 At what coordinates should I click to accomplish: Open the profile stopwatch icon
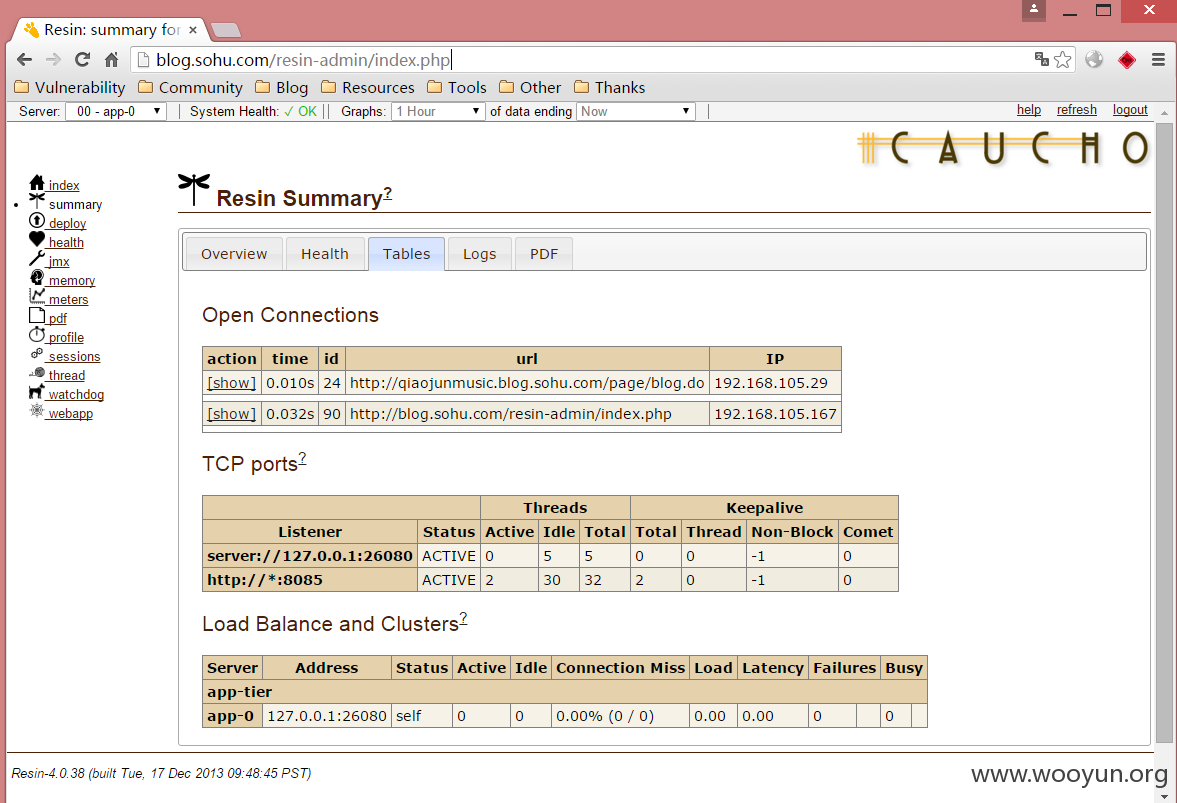click(37, 334)
